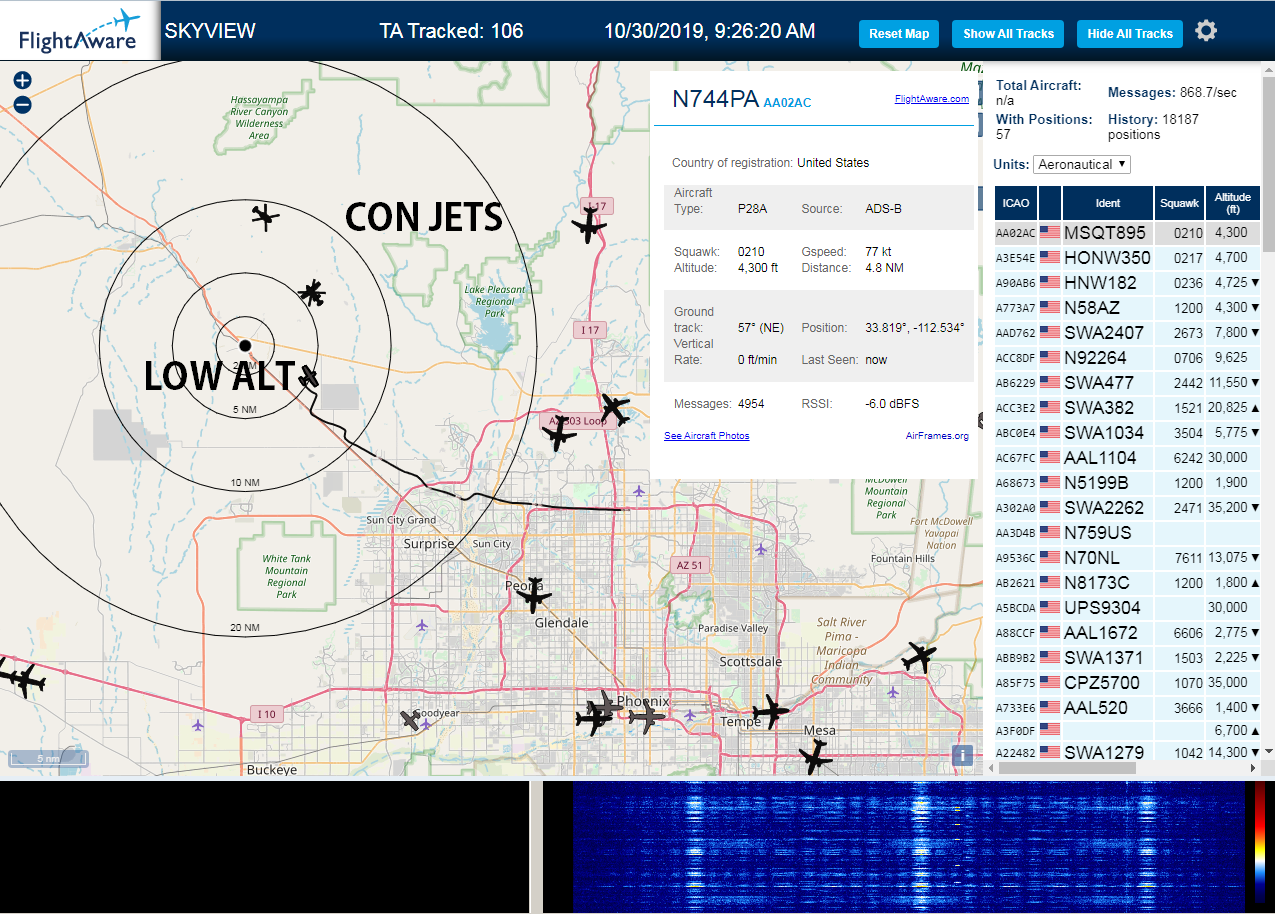Click US flag in SWA2407 row

coord(1050,332)
